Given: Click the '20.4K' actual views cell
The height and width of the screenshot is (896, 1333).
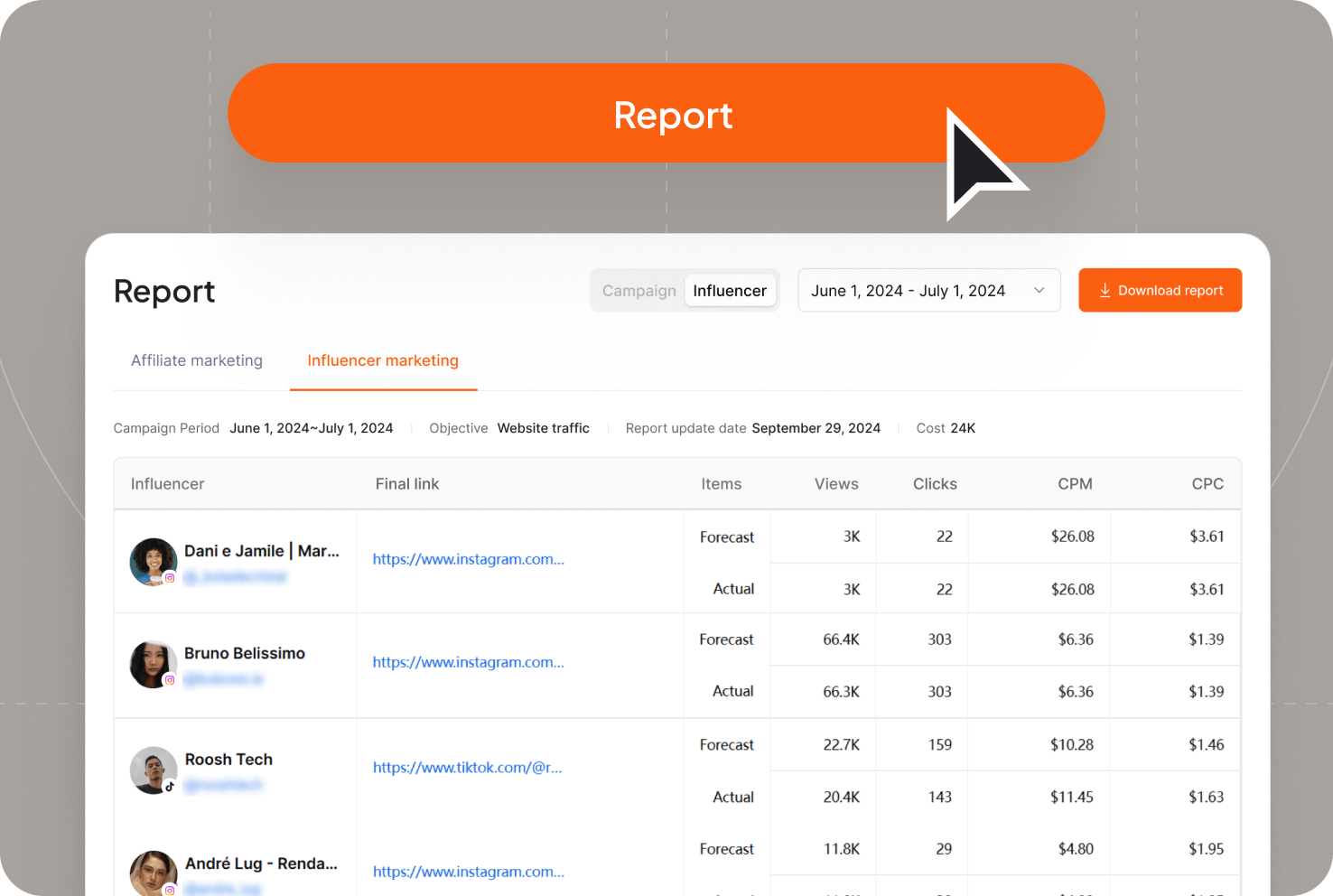Looking at the screenshot, I should [x=841, y=798].
